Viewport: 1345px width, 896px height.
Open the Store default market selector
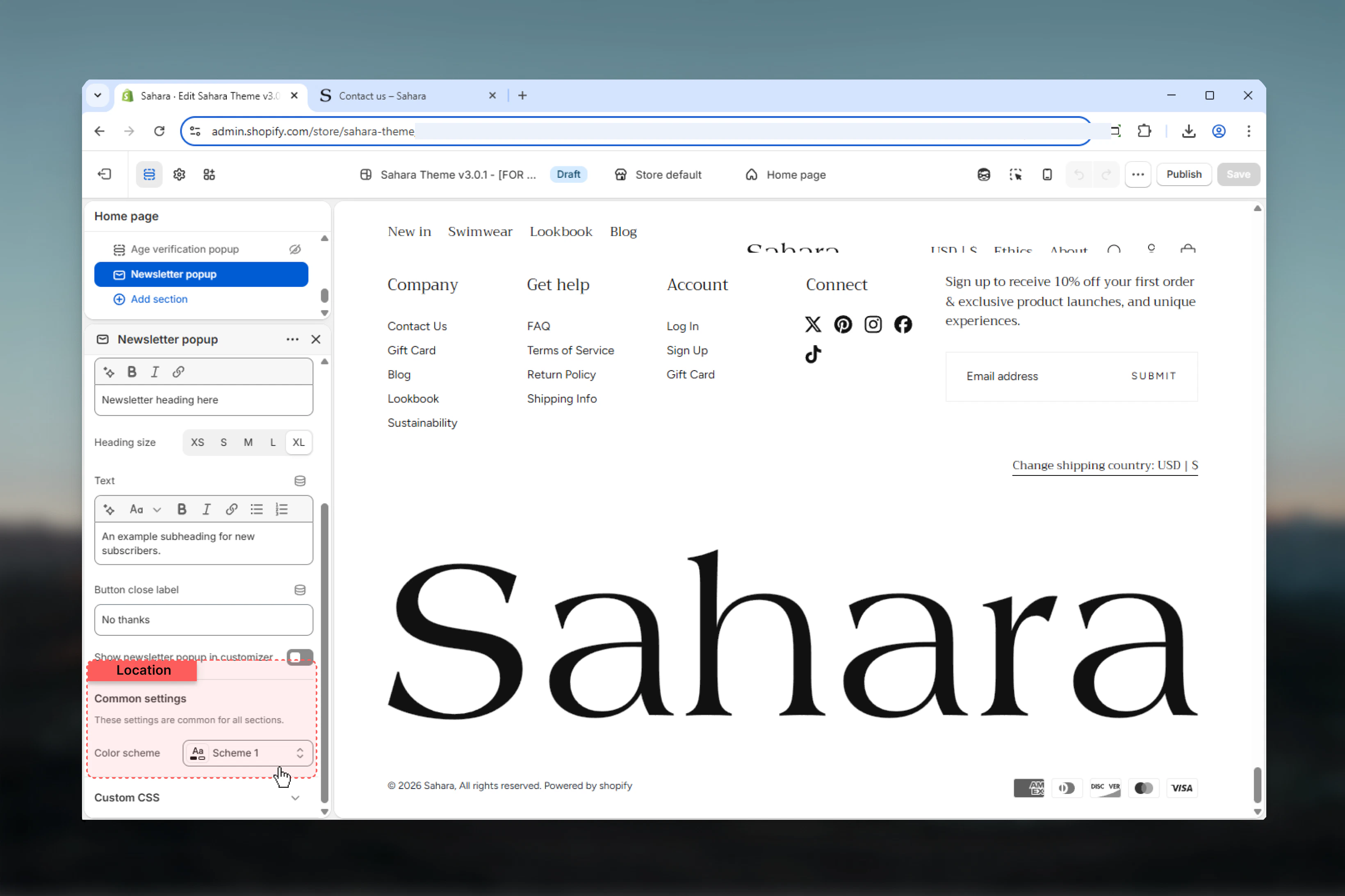tap(658, 174)
